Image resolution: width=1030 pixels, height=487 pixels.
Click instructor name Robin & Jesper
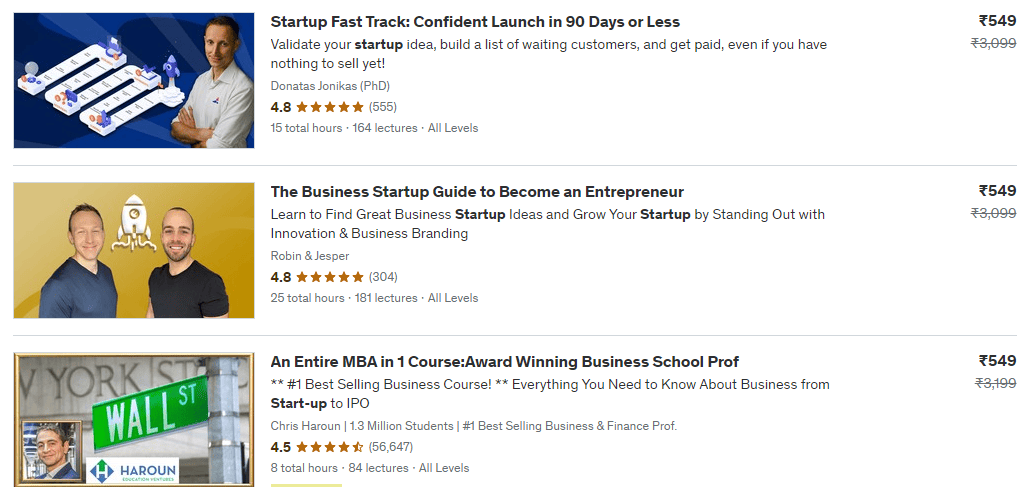(x=310, y=255)
